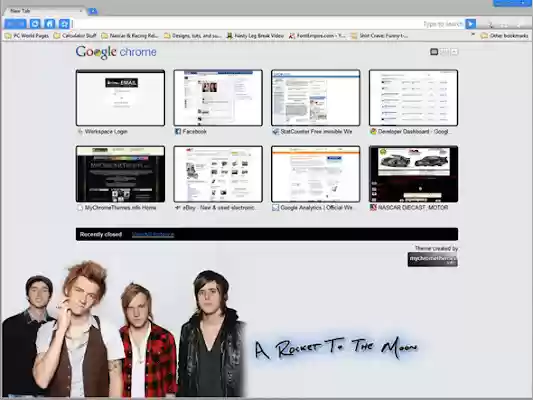Open Designs, tuts bookmark folder
Screen dimensions: 533x400
tap(193, 36)
